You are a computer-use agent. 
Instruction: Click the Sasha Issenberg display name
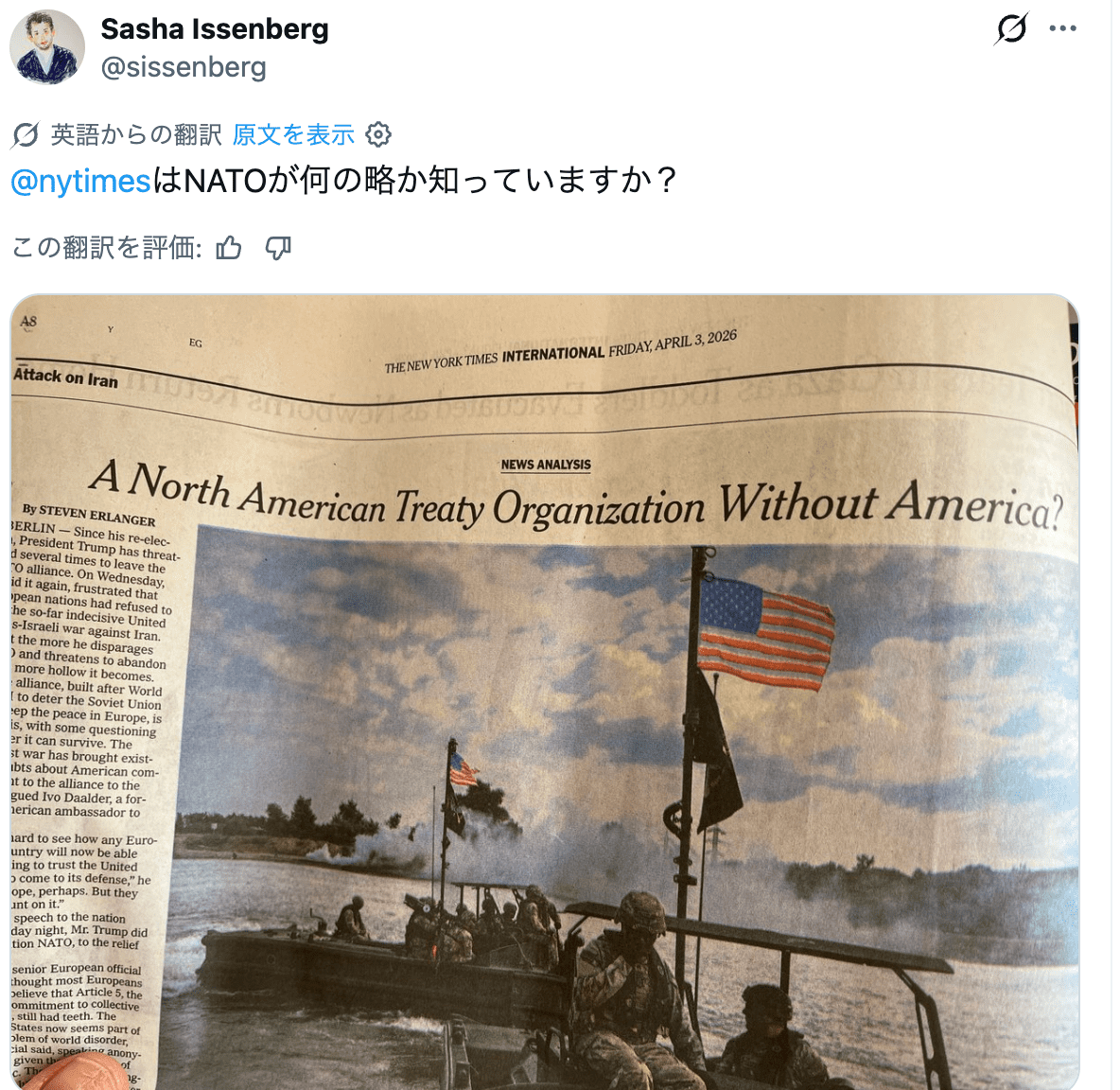click(x=215, y=29)
